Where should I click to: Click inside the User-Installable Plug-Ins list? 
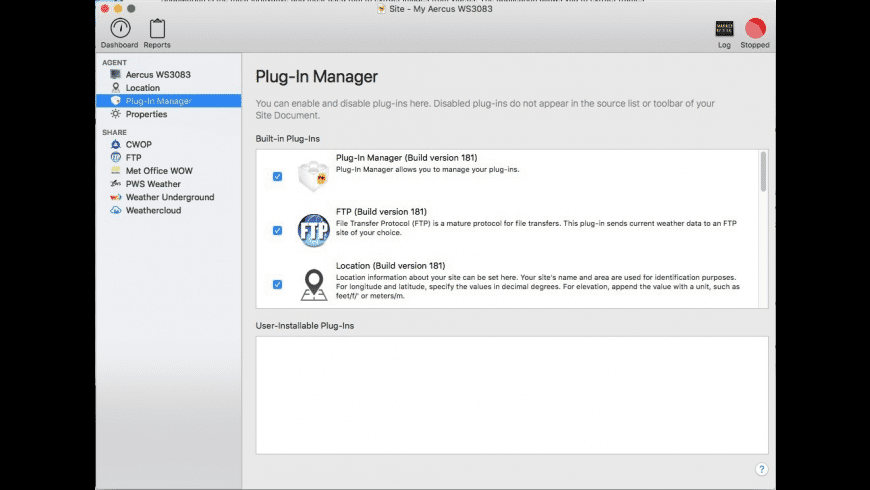click(511, 394)
